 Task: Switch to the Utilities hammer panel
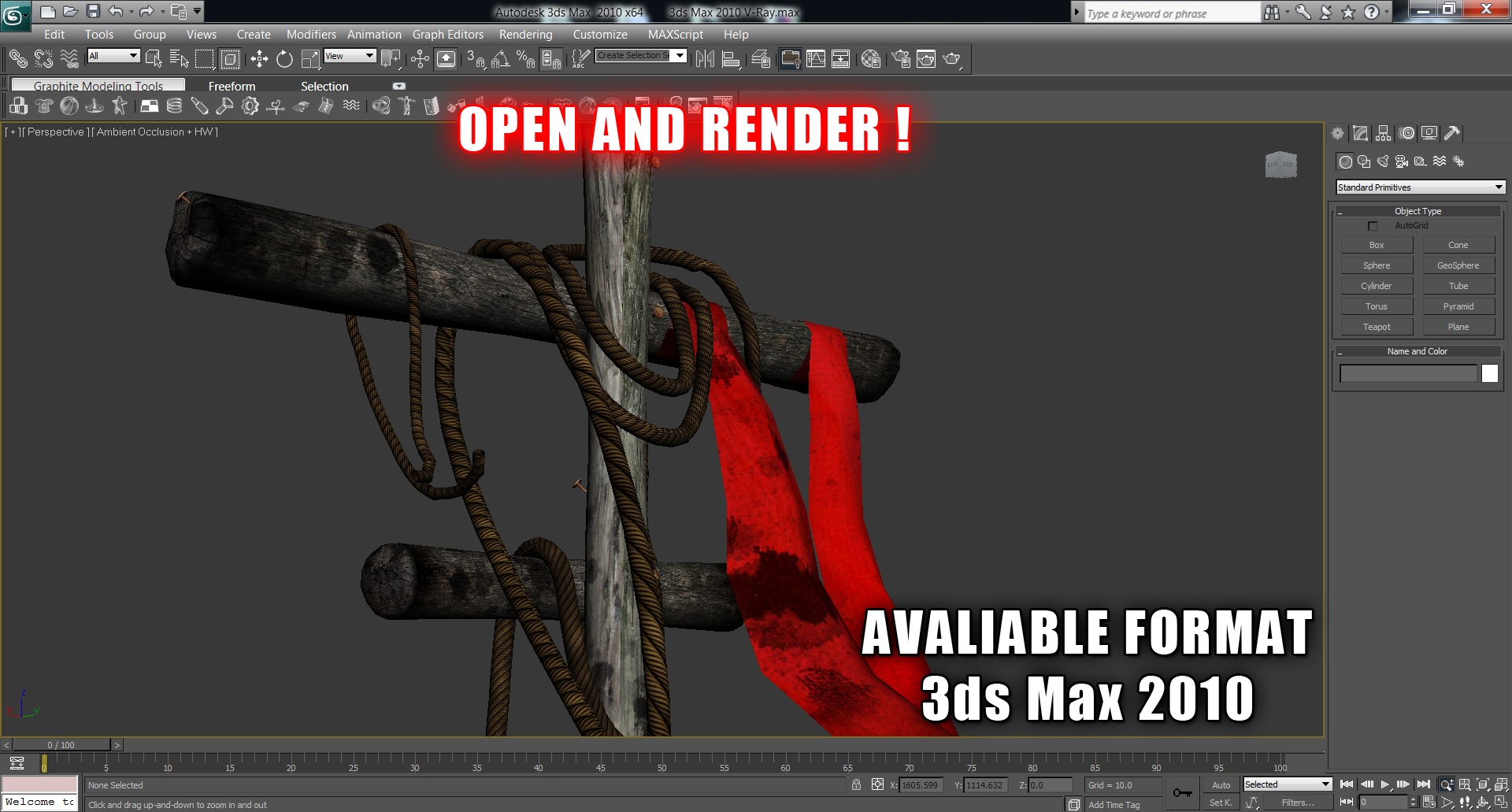[1452, 133]
